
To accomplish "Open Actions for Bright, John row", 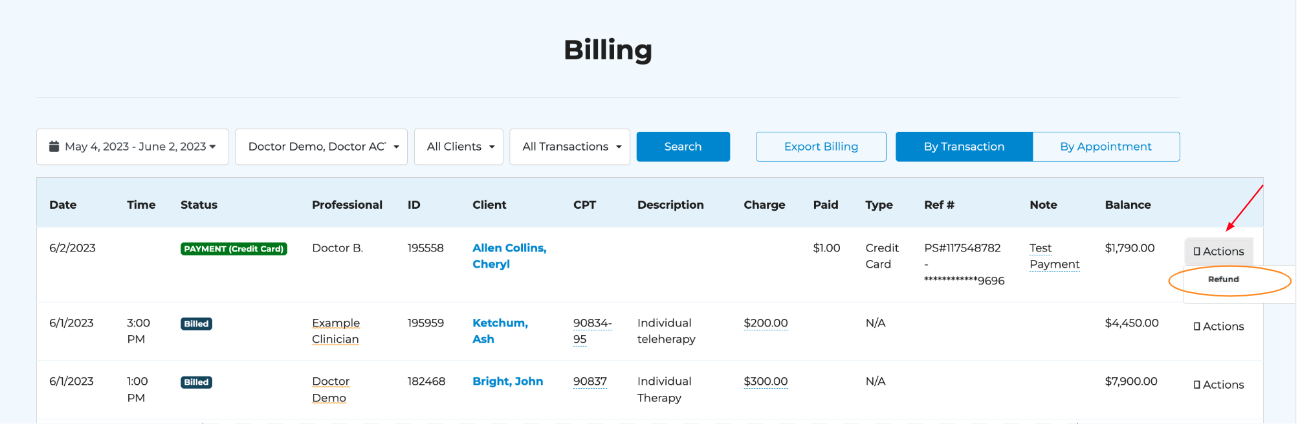I will pyautogui.click(x=1218, y=384).
